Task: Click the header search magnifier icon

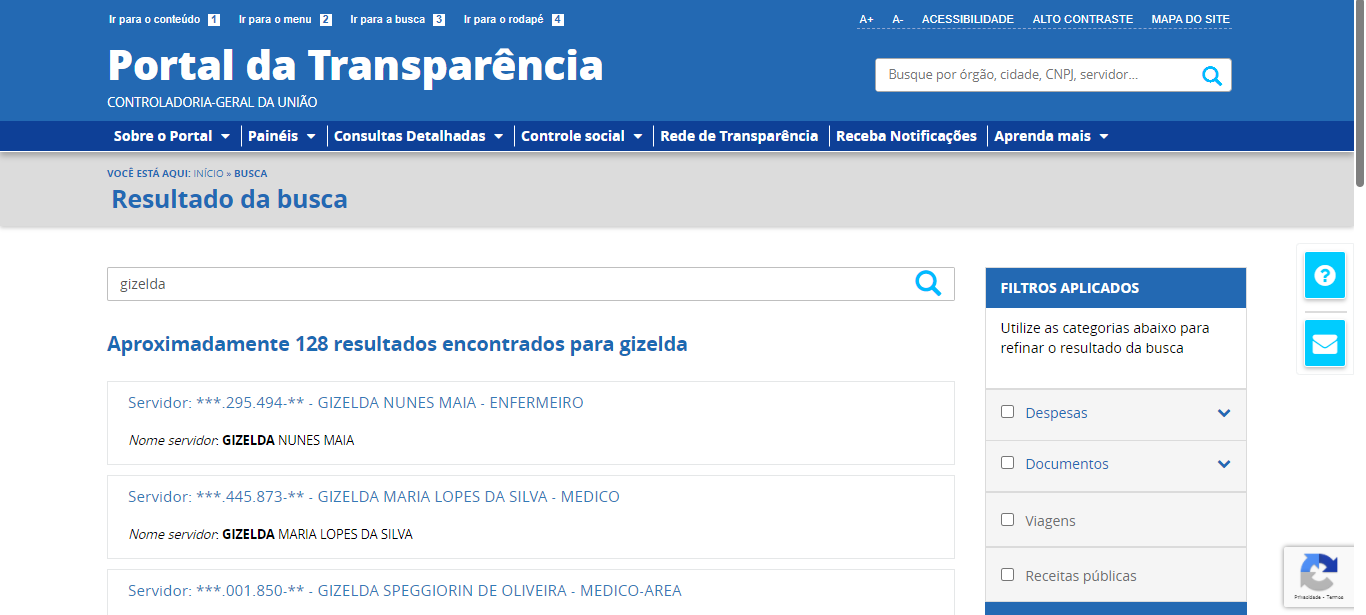Action: 1212,75
